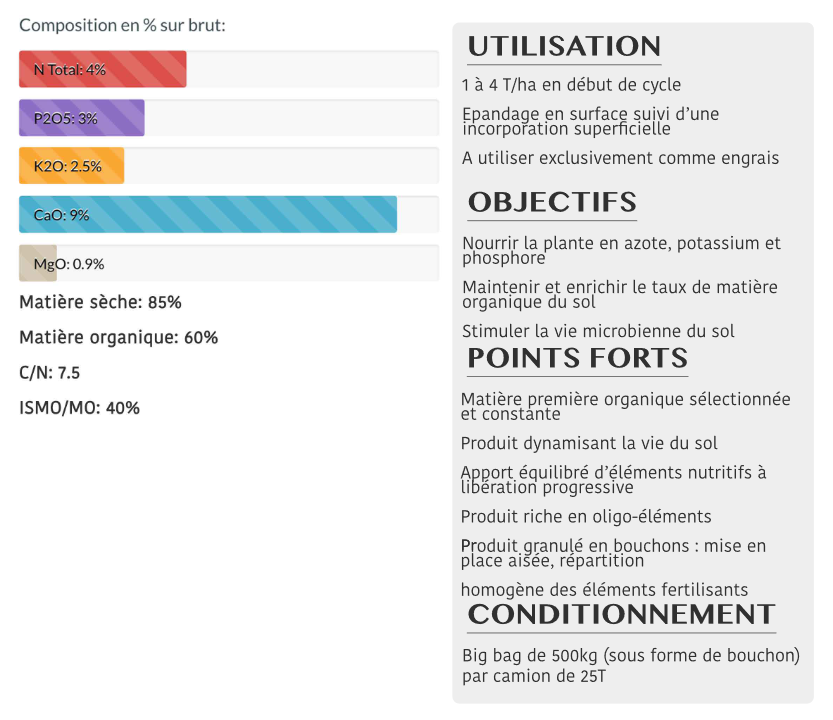Screen dimensions: 833x720
Task: Click 'Produit riche en oligo-éléments' line
Action: (586, 517)
